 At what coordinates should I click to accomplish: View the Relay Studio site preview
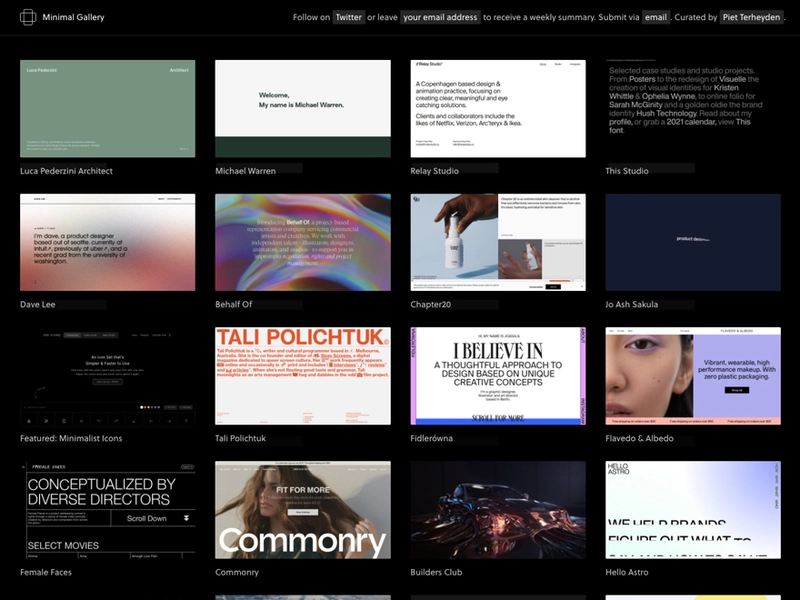pos(498,109)
